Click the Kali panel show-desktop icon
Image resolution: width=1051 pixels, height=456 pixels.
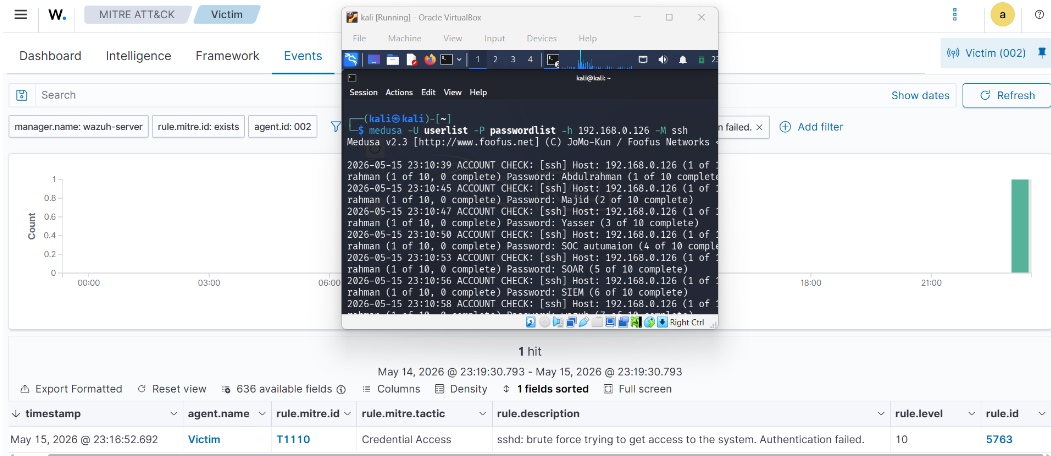373,60
